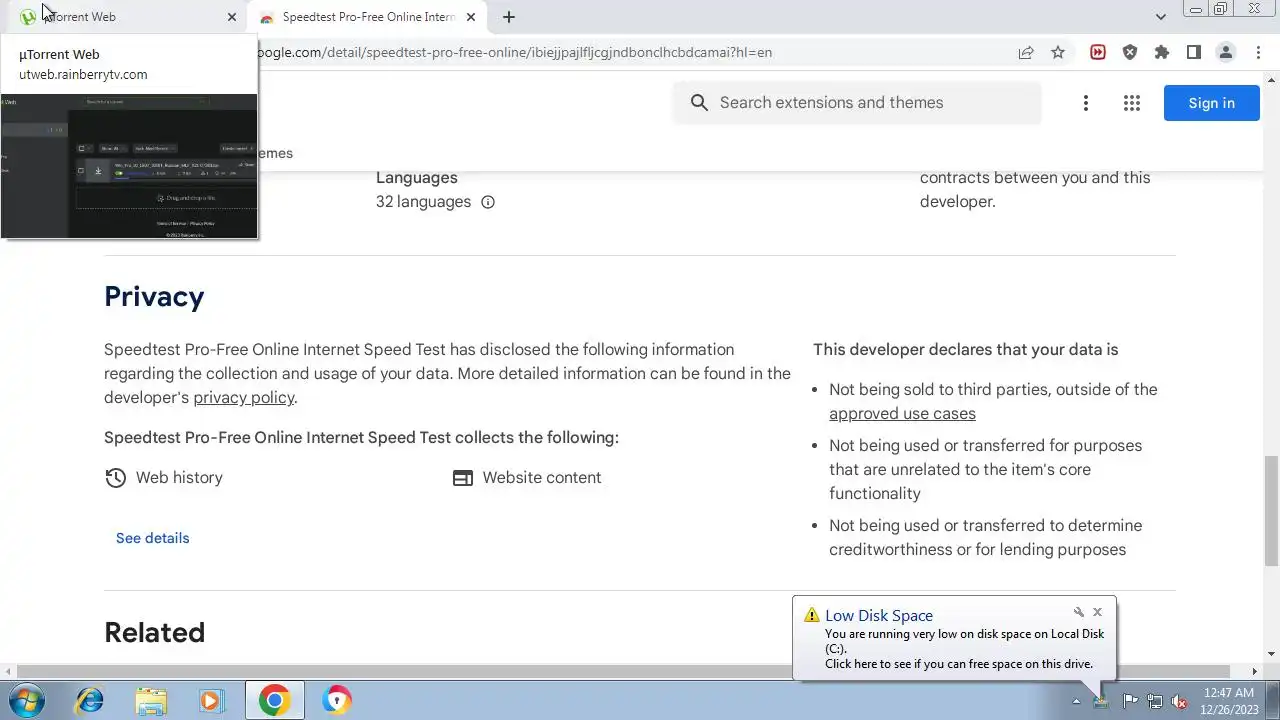Image resolution: width=1280 pixels, height=720 pixels.
Task: Click the Low Disk Space notification balloon
Action: pyautogui.click(x=954, y=639)
